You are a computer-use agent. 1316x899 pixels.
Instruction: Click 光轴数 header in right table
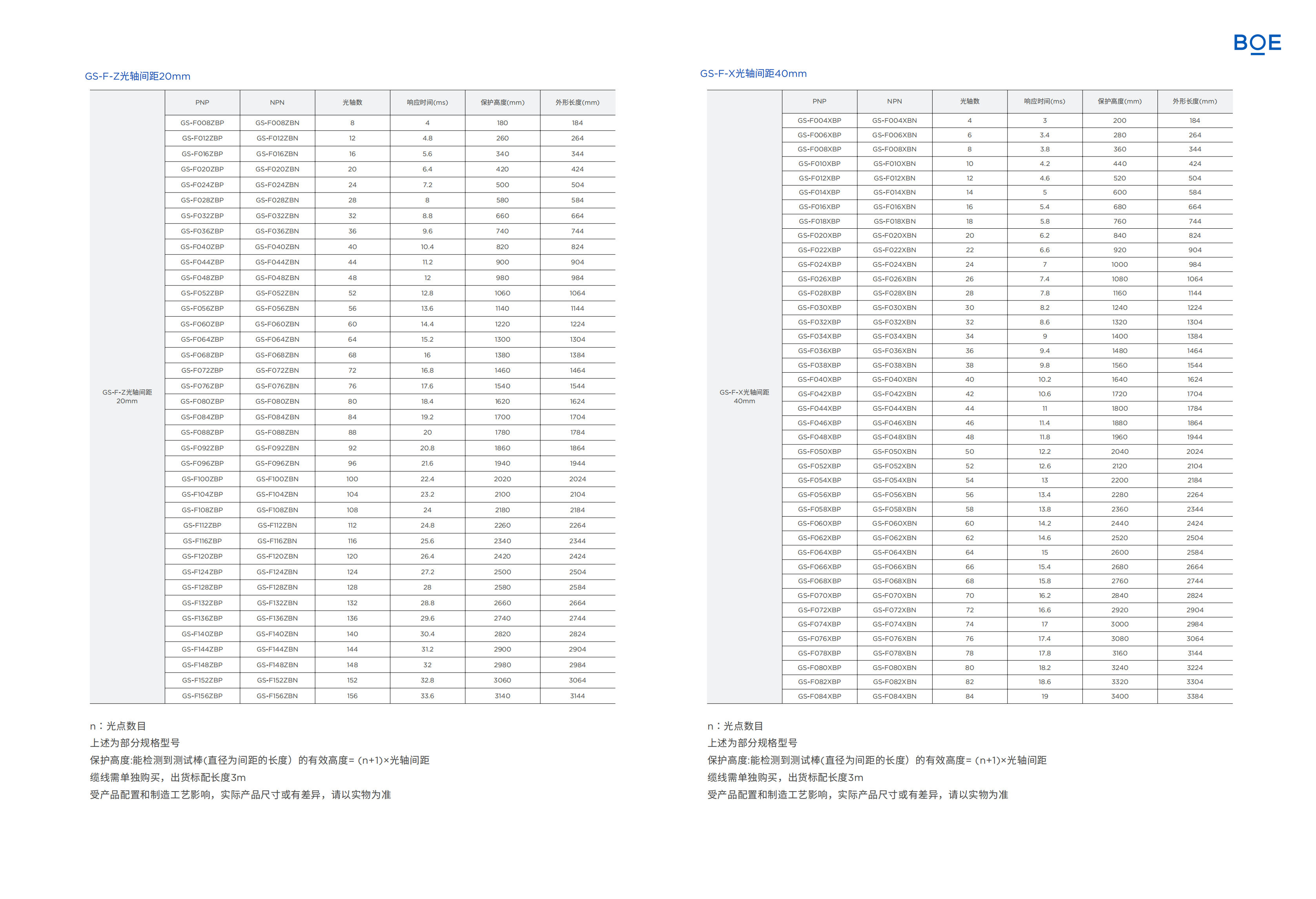(970, 101)
